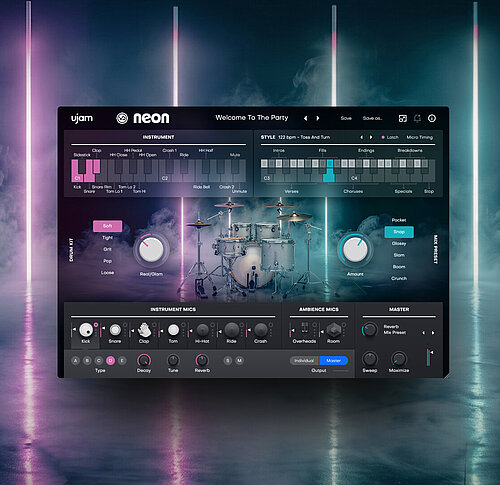Viewport: 500px width, 485px height.
Task: Choose the Glossy mix preset
Action: pyautogui.click(x=399, y=244)
